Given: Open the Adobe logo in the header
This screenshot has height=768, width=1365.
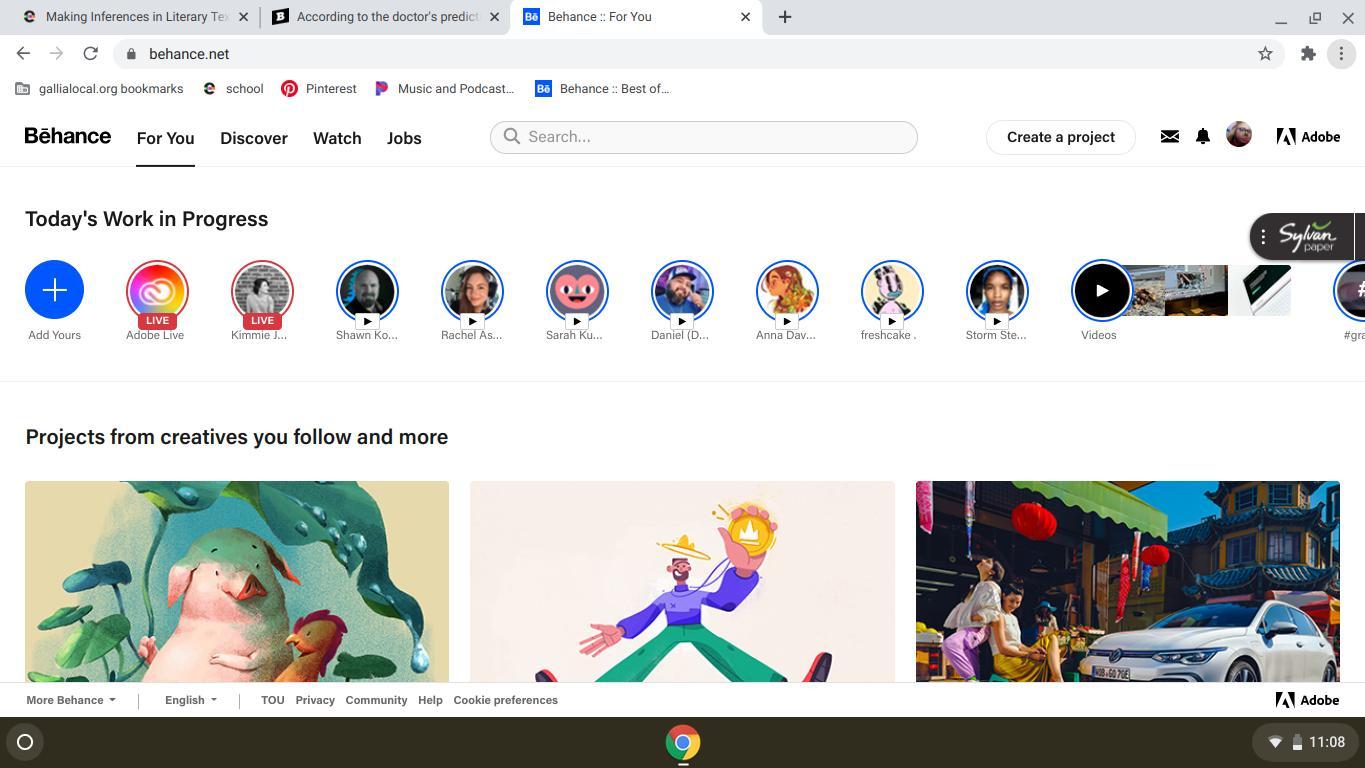Looking at the screenshot, I should coord(1308,137).
